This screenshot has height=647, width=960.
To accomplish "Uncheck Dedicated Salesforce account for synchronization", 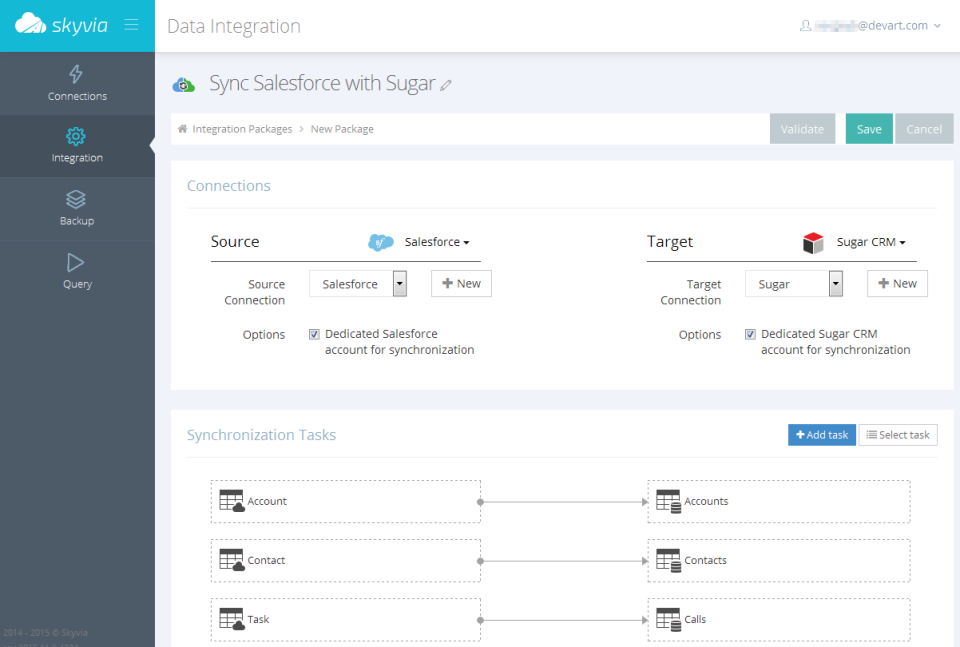I will 314,333.
